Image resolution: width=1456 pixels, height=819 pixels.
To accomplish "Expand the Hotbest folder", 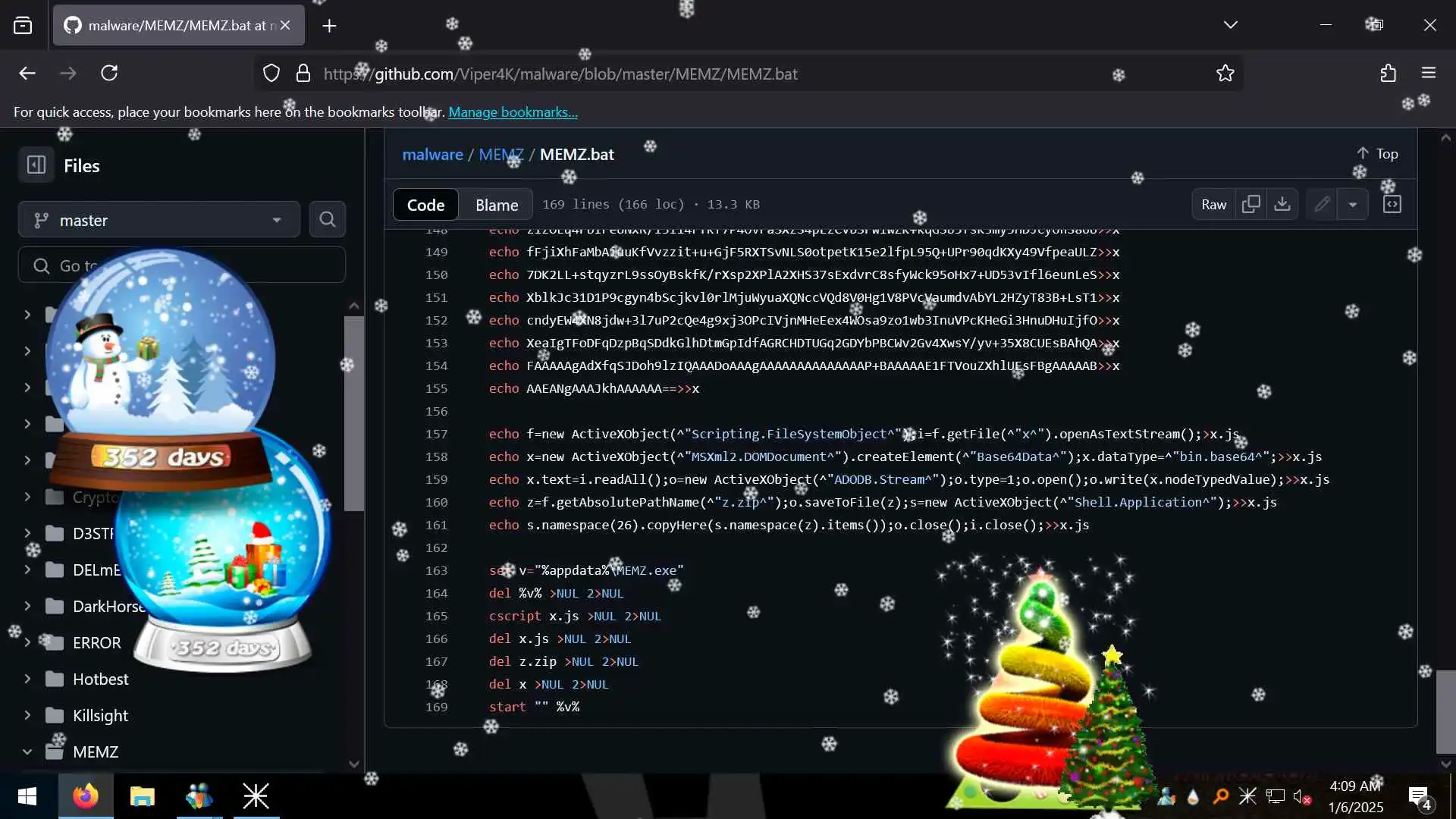I will (27, 679).
